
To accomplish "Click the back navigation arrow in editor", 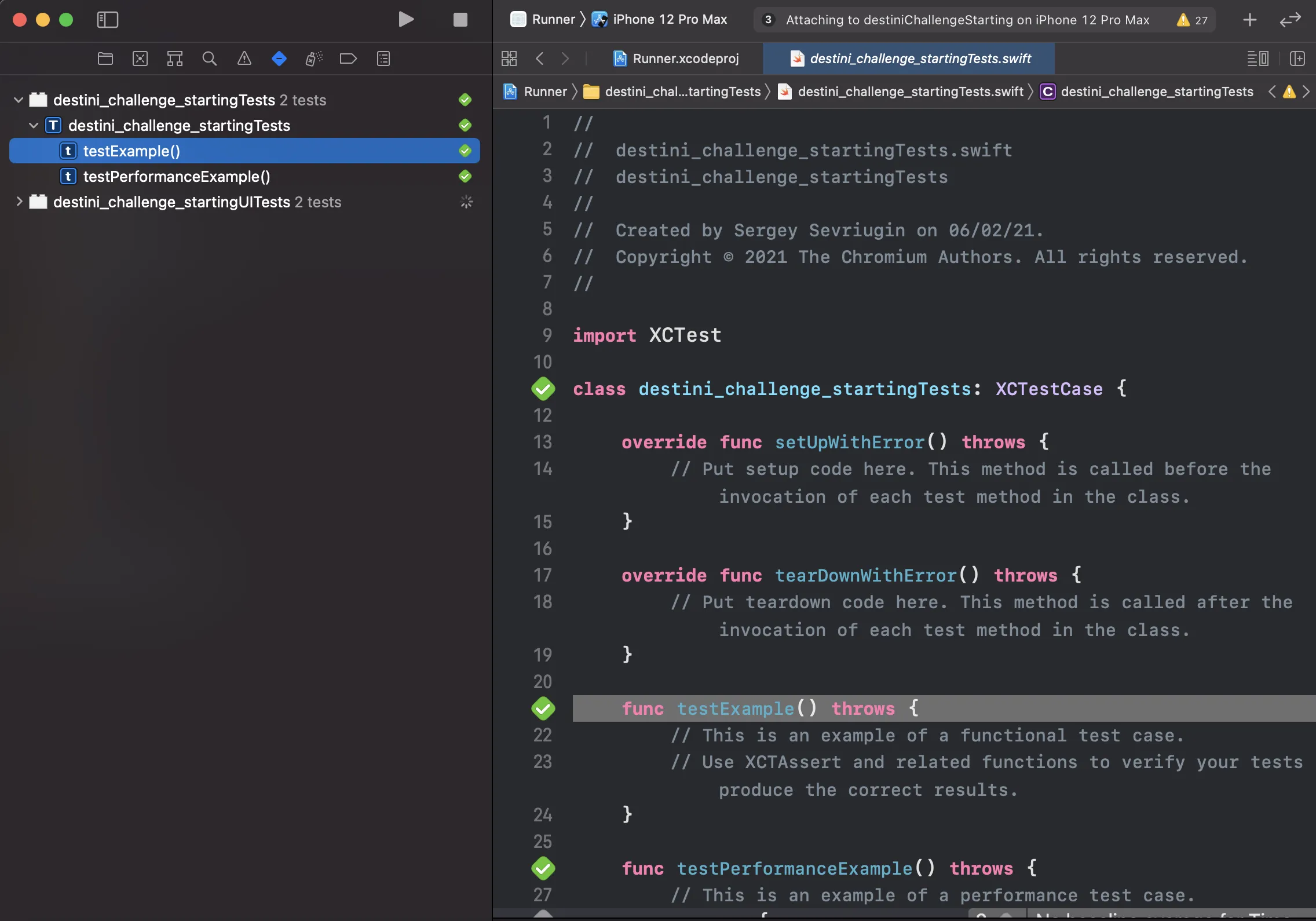I will pos(540,58).
